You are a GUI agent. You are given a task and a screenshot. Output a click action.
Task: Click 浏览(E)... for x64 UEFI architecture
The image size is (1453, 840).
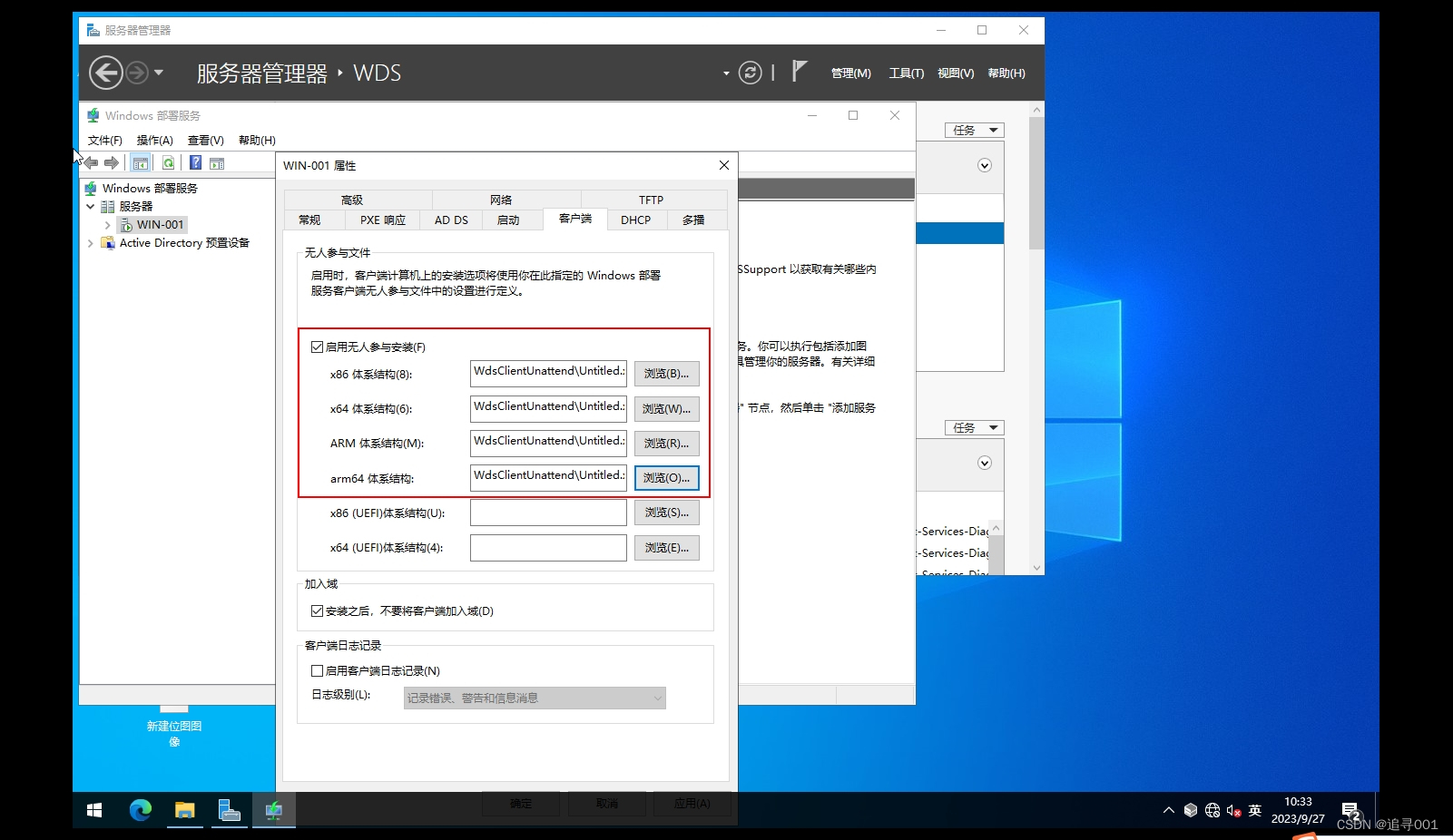[x=666, y=547]
